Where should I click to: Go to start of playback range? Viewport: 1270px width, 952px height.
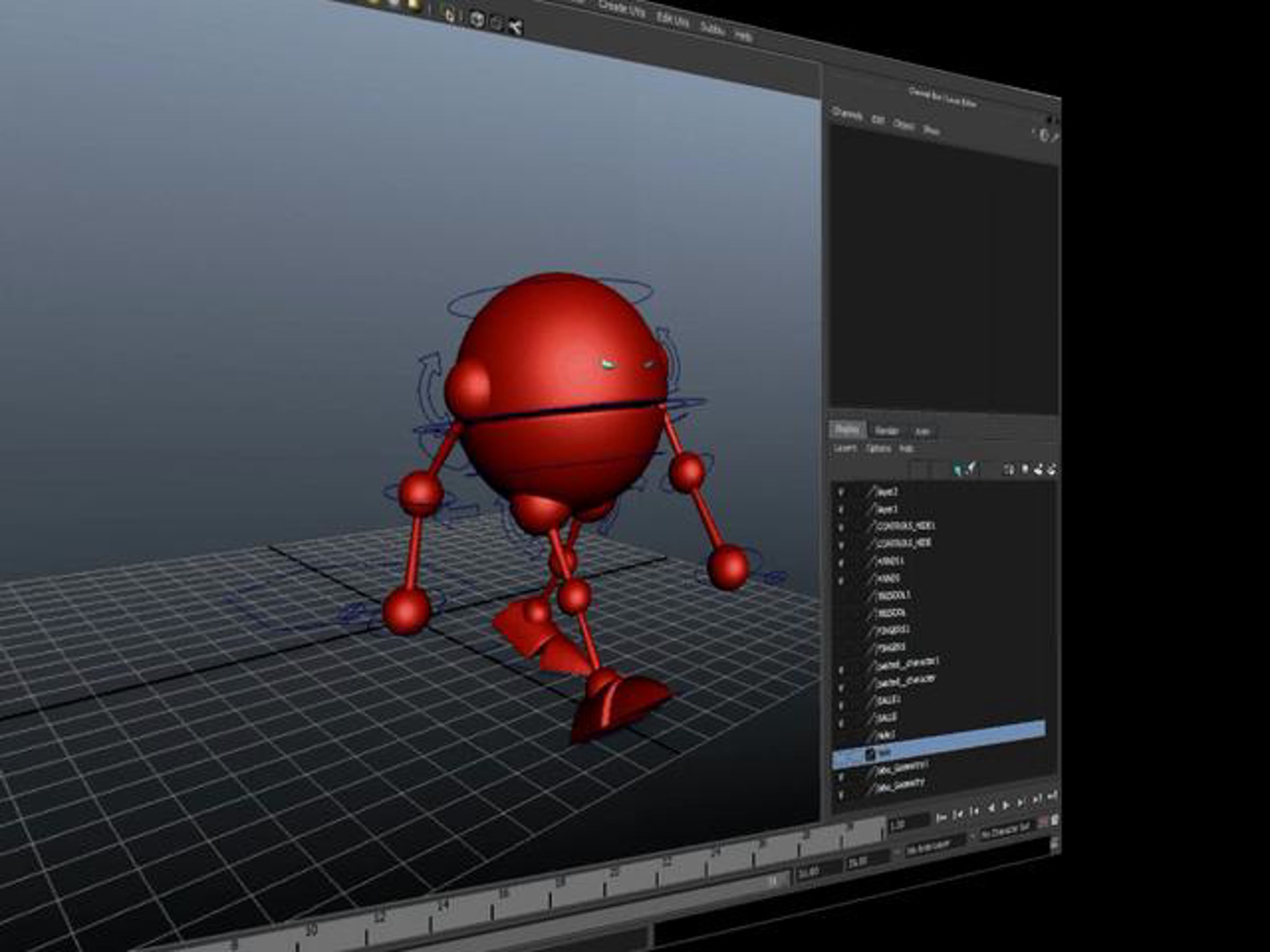(x=940, y=817)
